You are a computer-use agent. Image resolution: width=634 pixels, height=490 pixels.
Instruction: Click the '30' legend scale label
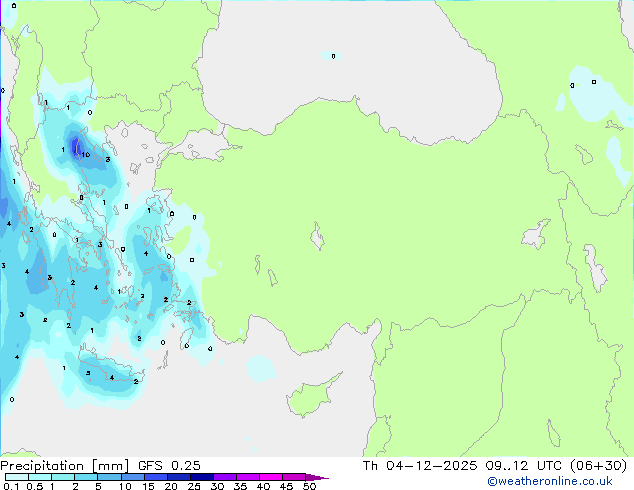218,486
